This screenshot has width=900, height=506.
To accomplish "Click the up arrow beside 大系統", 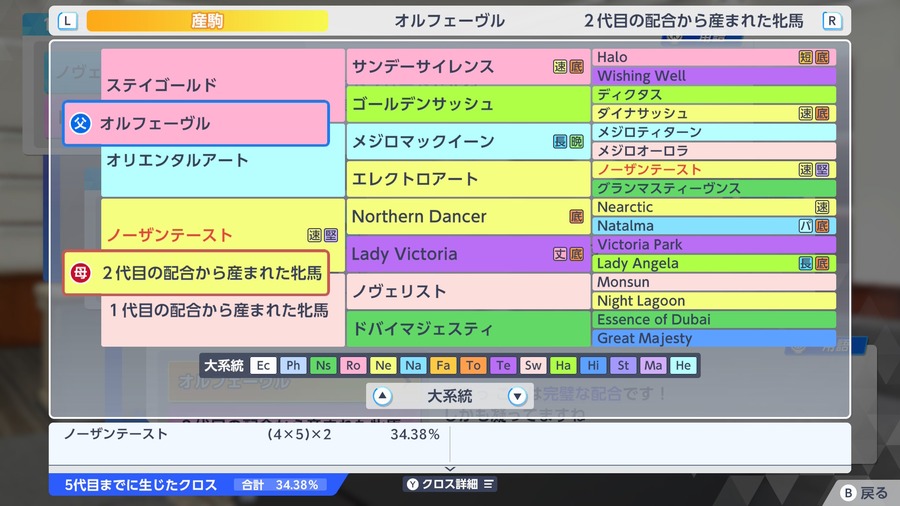I will point(382,396).
